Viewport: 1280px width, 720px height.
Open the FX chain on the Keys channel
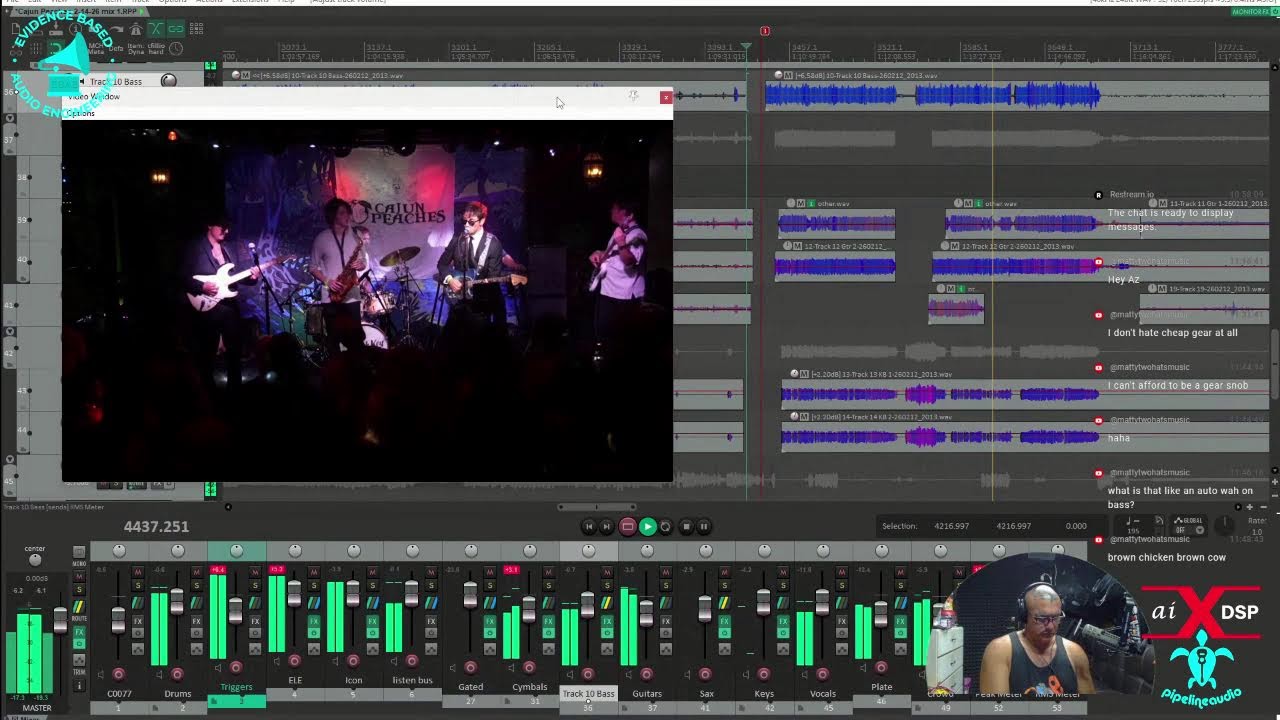click(783, 621)
